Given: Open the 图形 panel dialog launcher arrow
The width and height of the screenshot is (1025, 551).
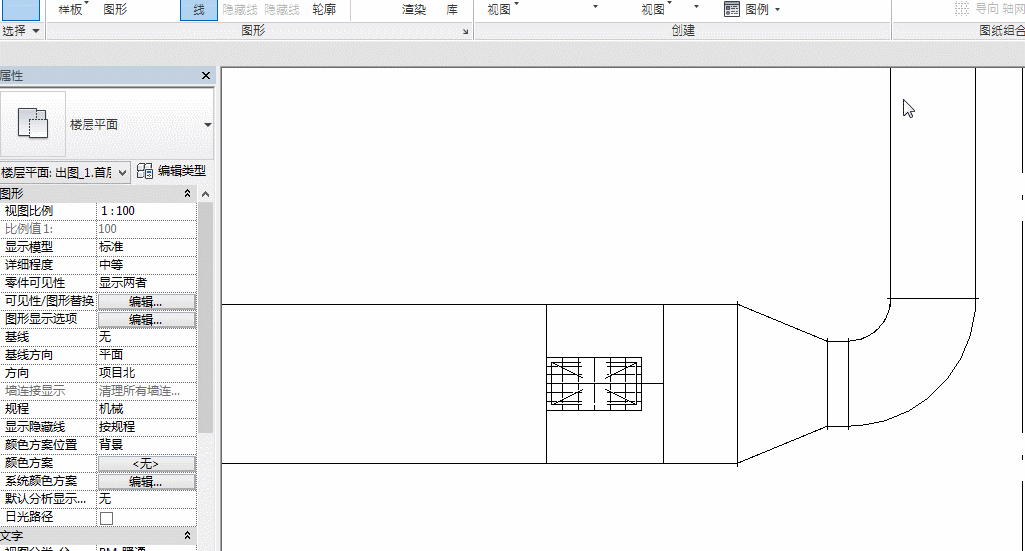Looking at the screenshot, I should coord(465,31).
